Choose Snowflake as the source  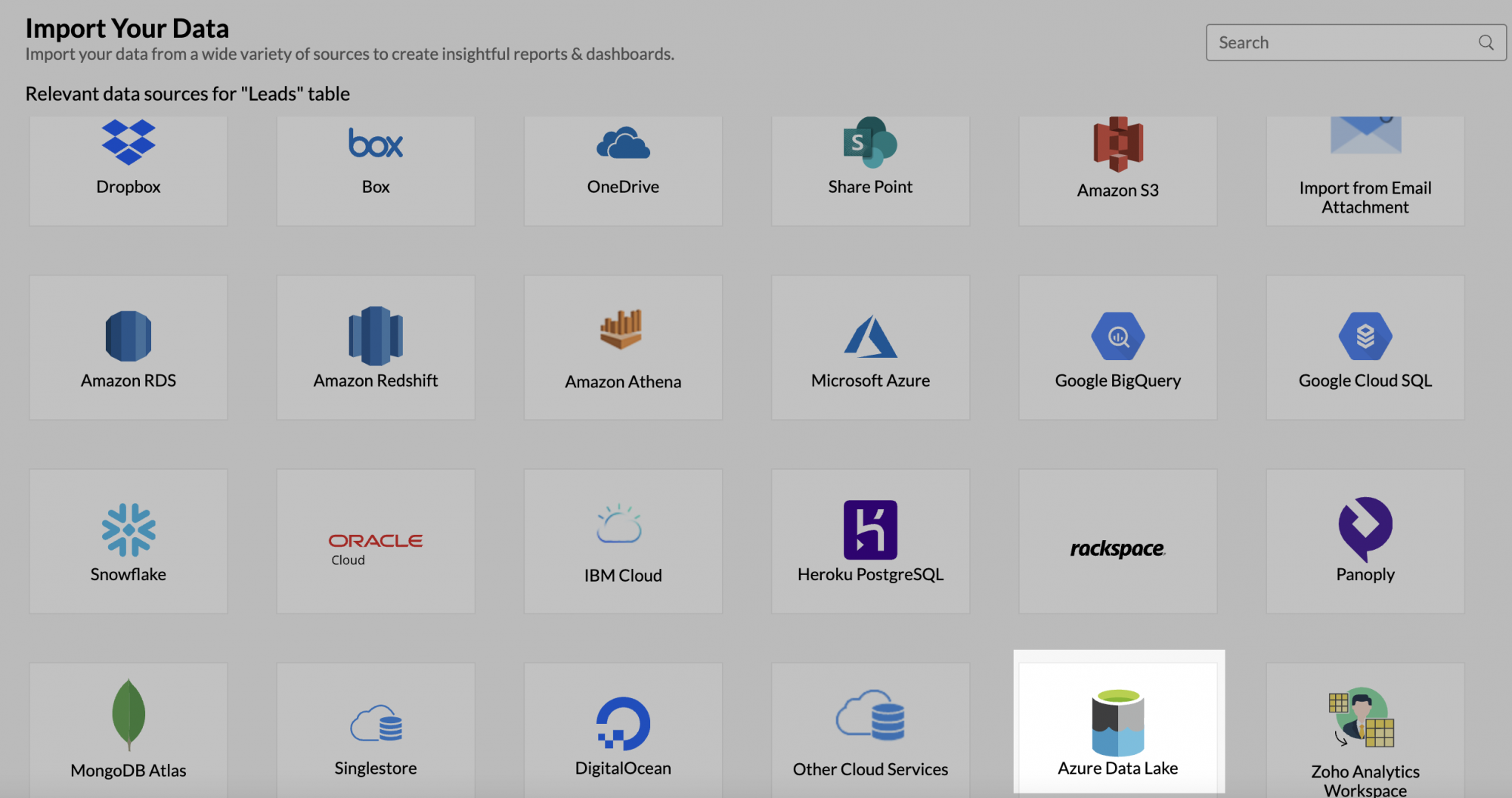click(x=128, y=541)
